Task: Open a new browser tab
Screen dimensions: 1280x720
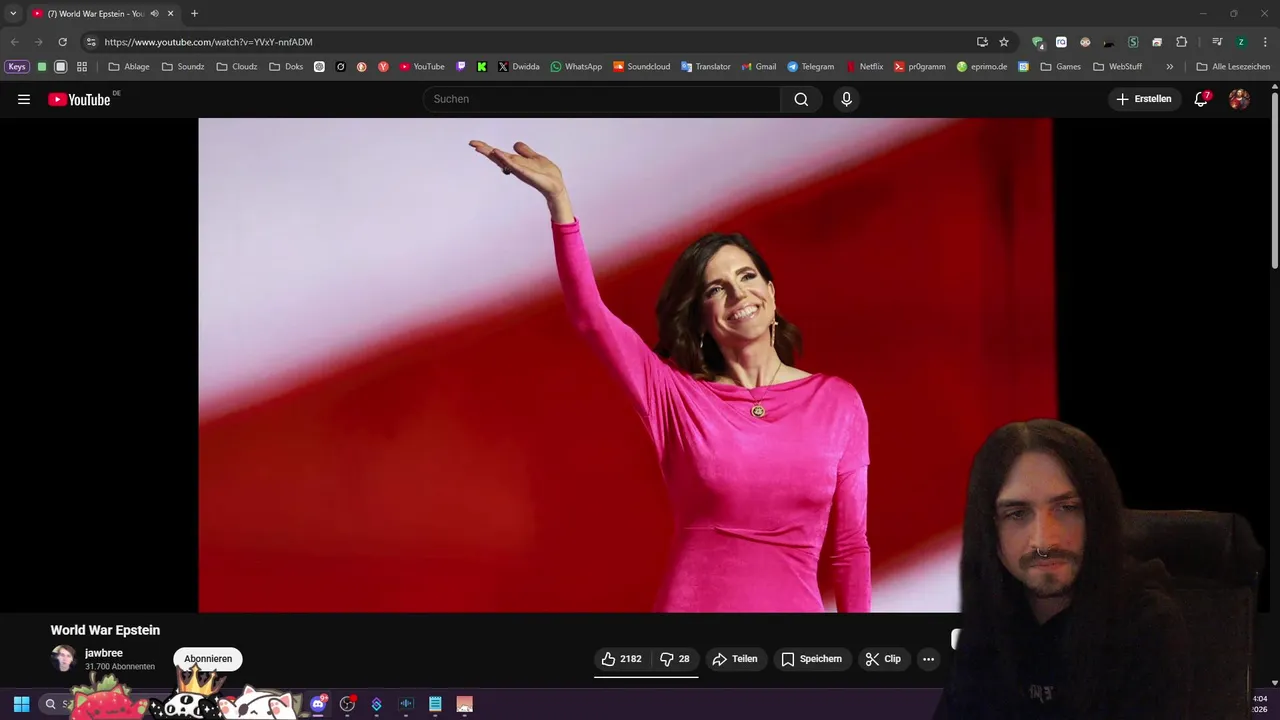Action: [194, 13]
